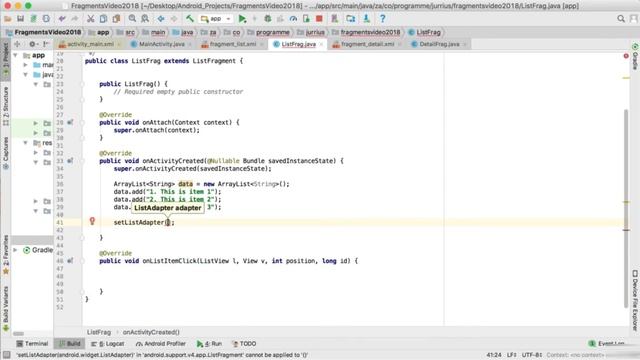This screenshot has width=640, height=360.
Task: Click the Replace icon next to Find
Action: [145, 19]
